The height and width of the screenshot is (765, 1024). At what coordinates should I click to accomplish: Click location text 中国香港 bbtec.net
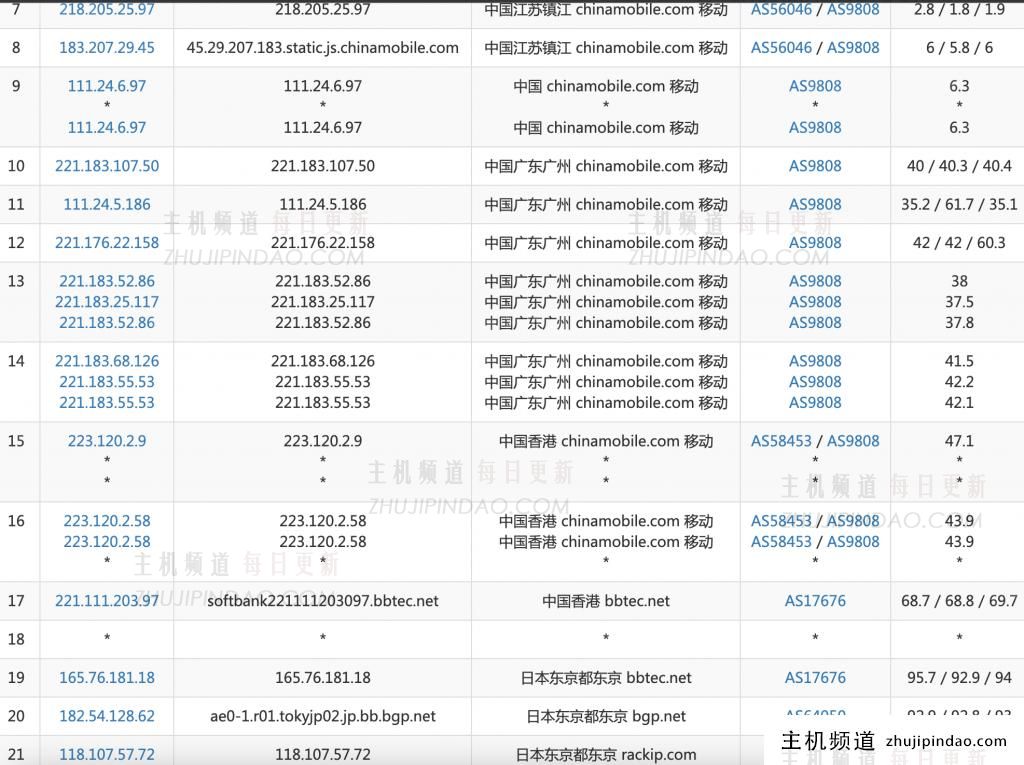[606, 601]
